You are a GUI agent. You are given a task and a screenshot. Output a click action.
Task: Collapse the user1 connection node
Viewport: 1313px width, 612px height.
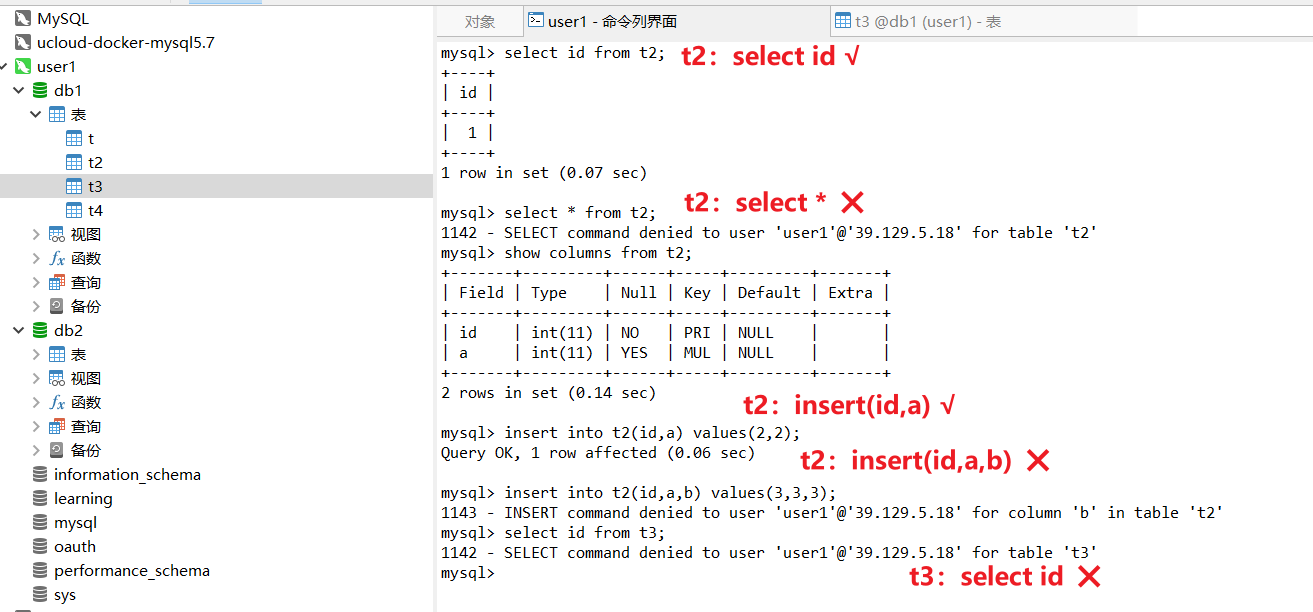[4, 66]
